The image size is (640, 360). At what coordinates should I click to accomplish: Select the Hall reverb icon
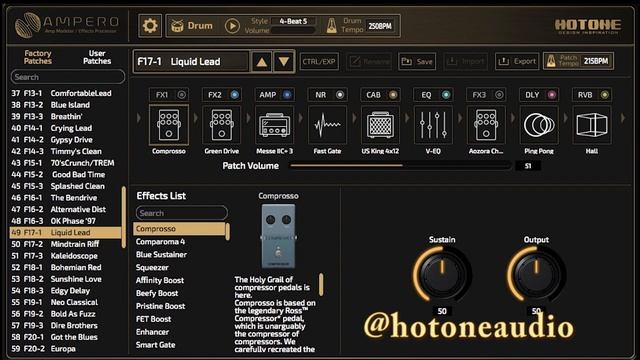(x=592, y=125)
